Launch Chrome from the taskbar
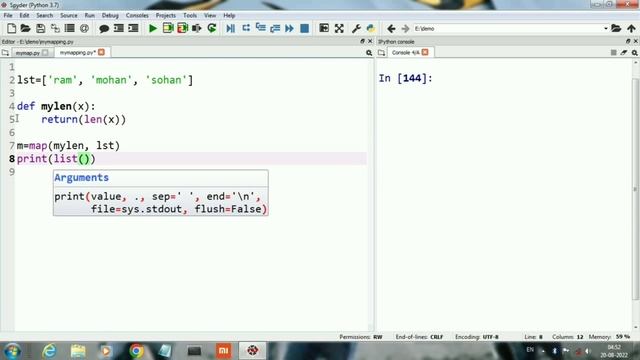 point(136,351)
